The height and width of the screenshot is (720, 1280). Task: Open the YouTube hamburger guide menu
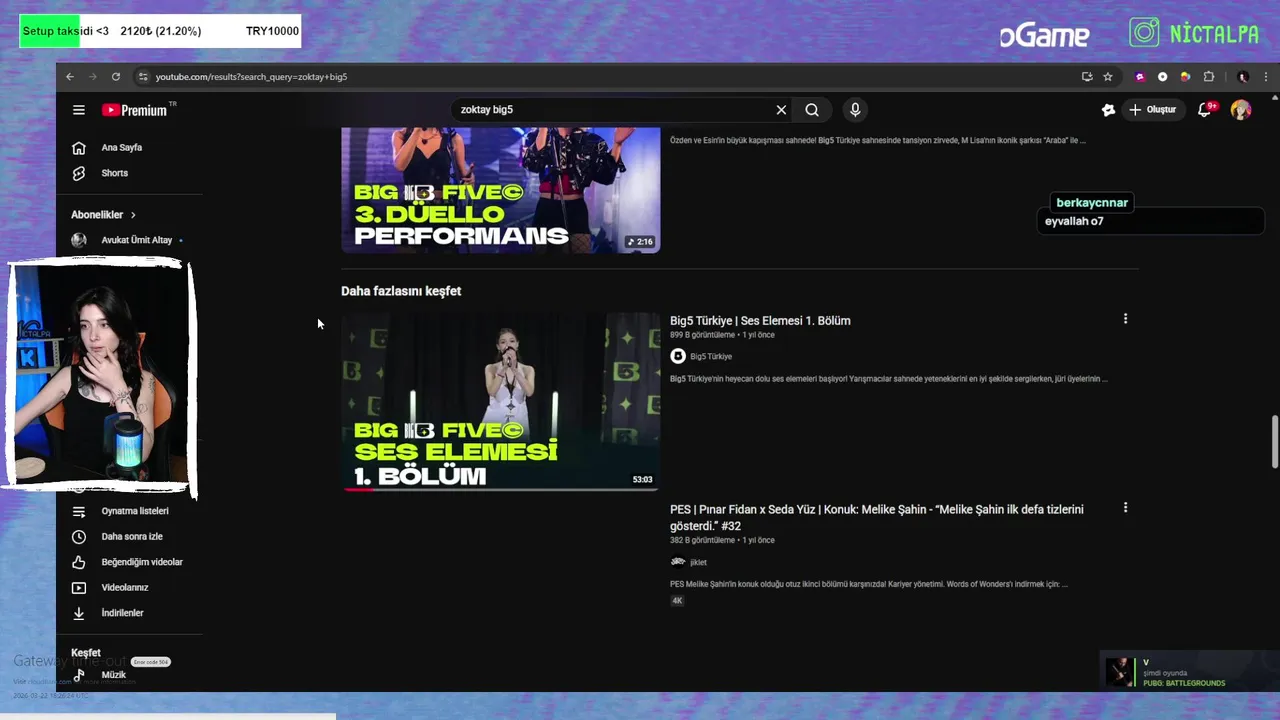79,110
